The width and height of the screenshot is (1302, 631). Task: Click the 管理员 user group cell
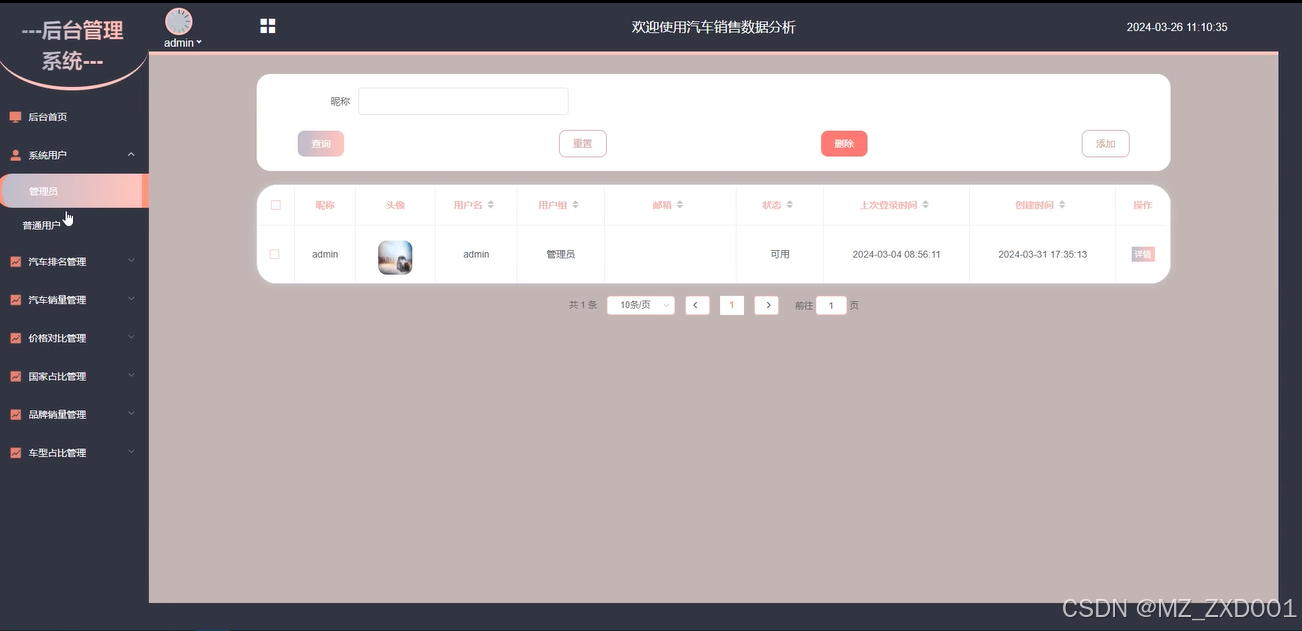tap(561, 254)
